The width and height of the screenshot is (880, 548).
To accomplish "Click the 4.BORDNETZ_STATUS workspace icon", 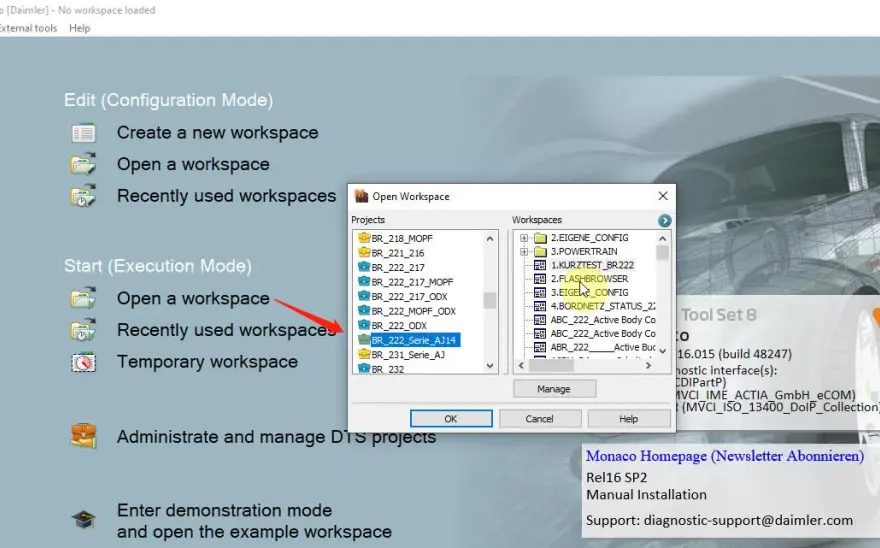I will click(540, 306).
